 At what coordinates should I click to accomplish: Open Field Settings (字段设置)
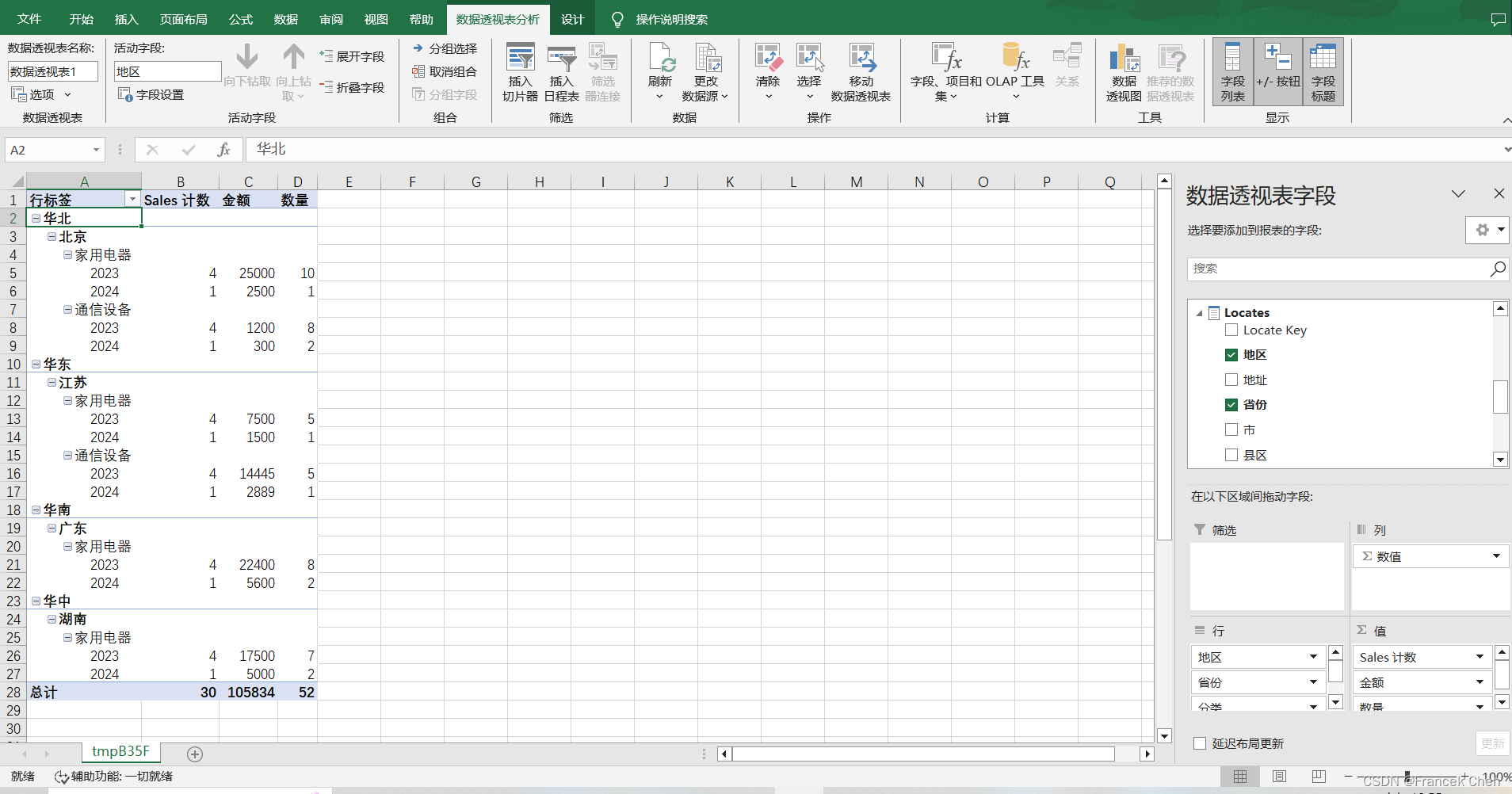click(151, 94)
